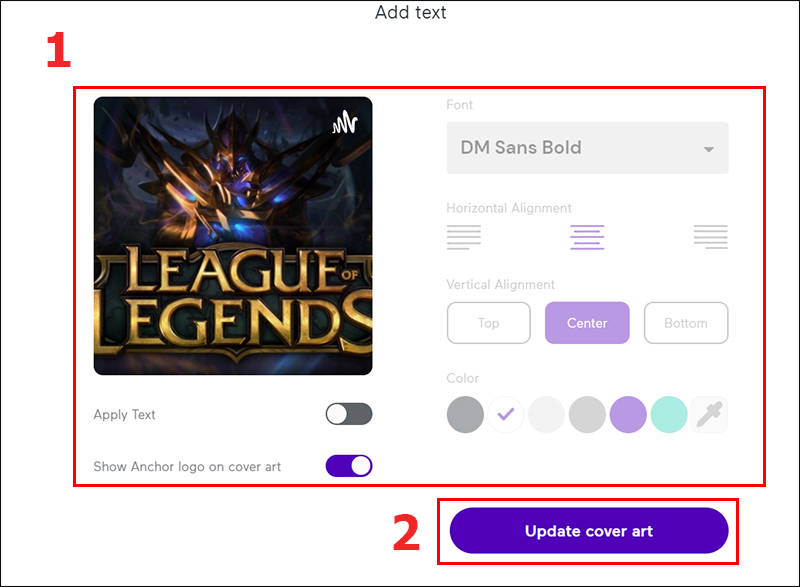Disable Show Anchor logo on cover art
800x587 pixels.
(x=349, y=466)
